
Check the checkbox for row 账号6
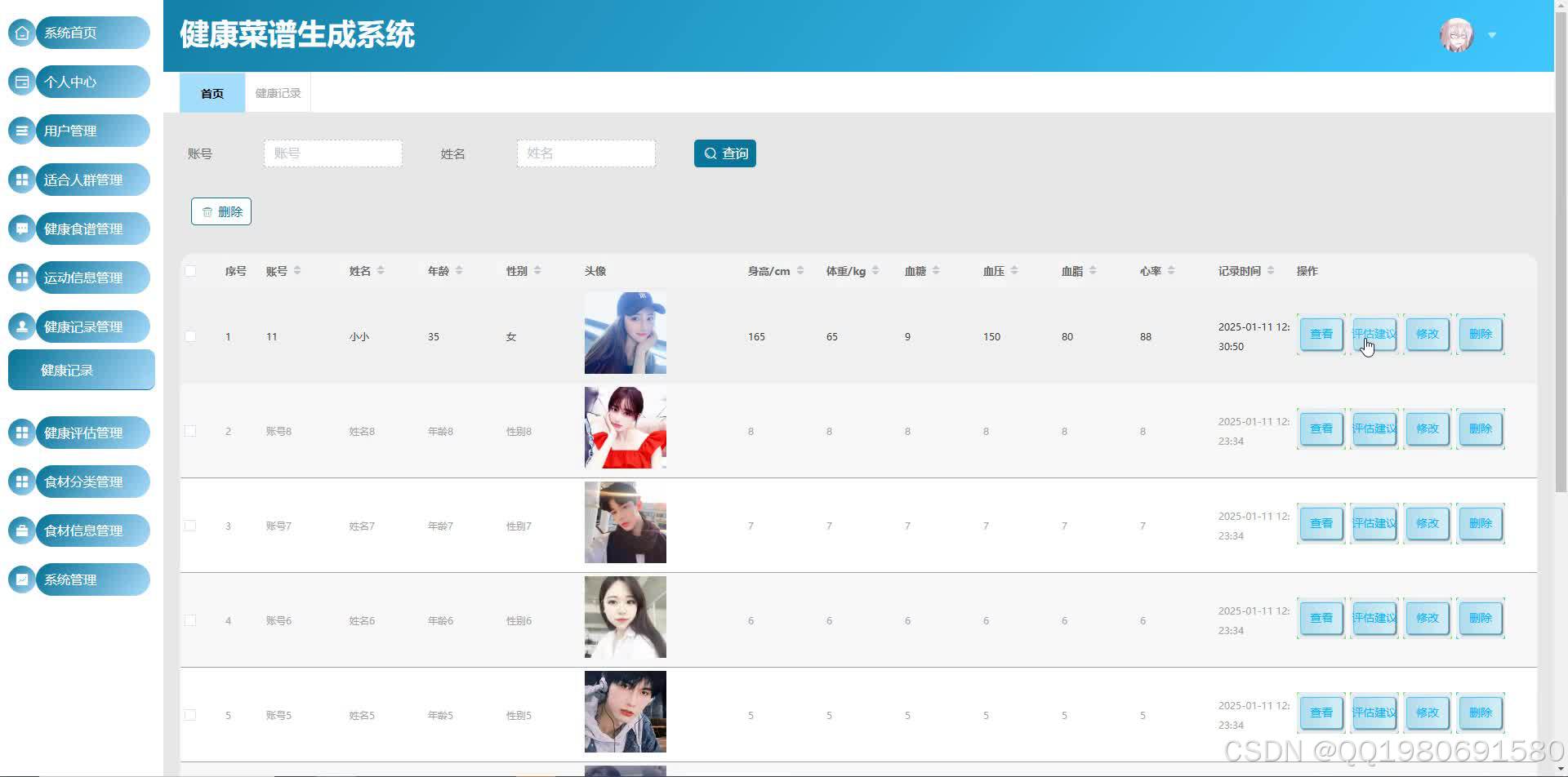click(x=190, y=620)
